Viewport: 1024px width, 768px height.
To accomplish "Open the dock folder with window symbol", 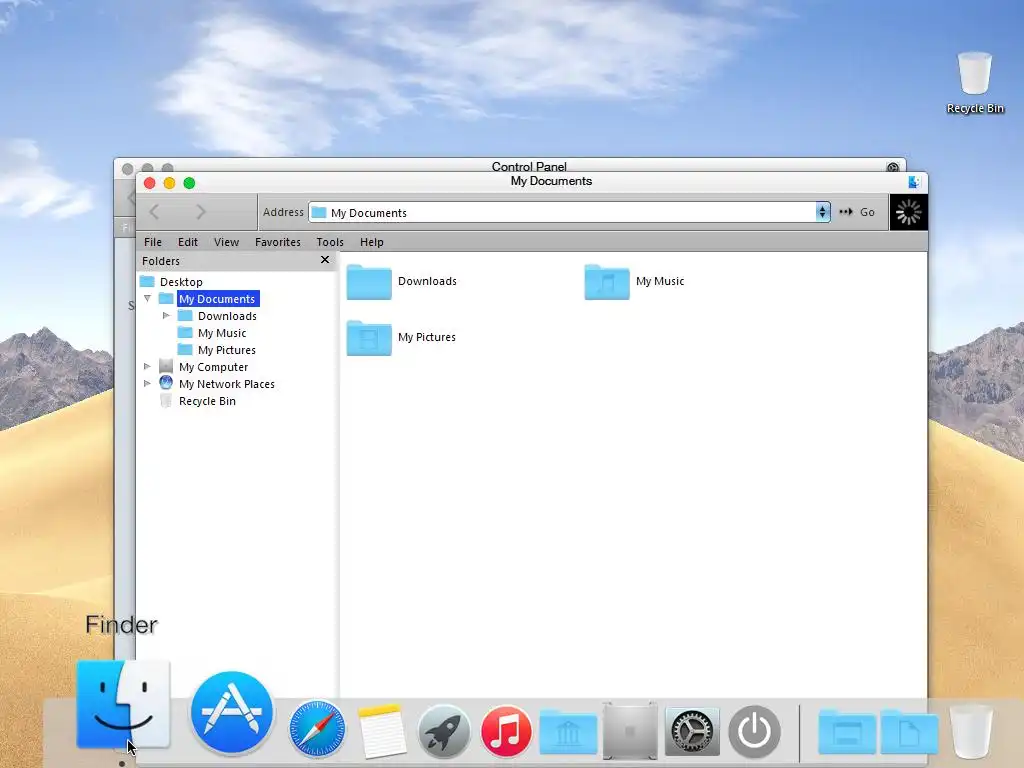I will [847, 732].
